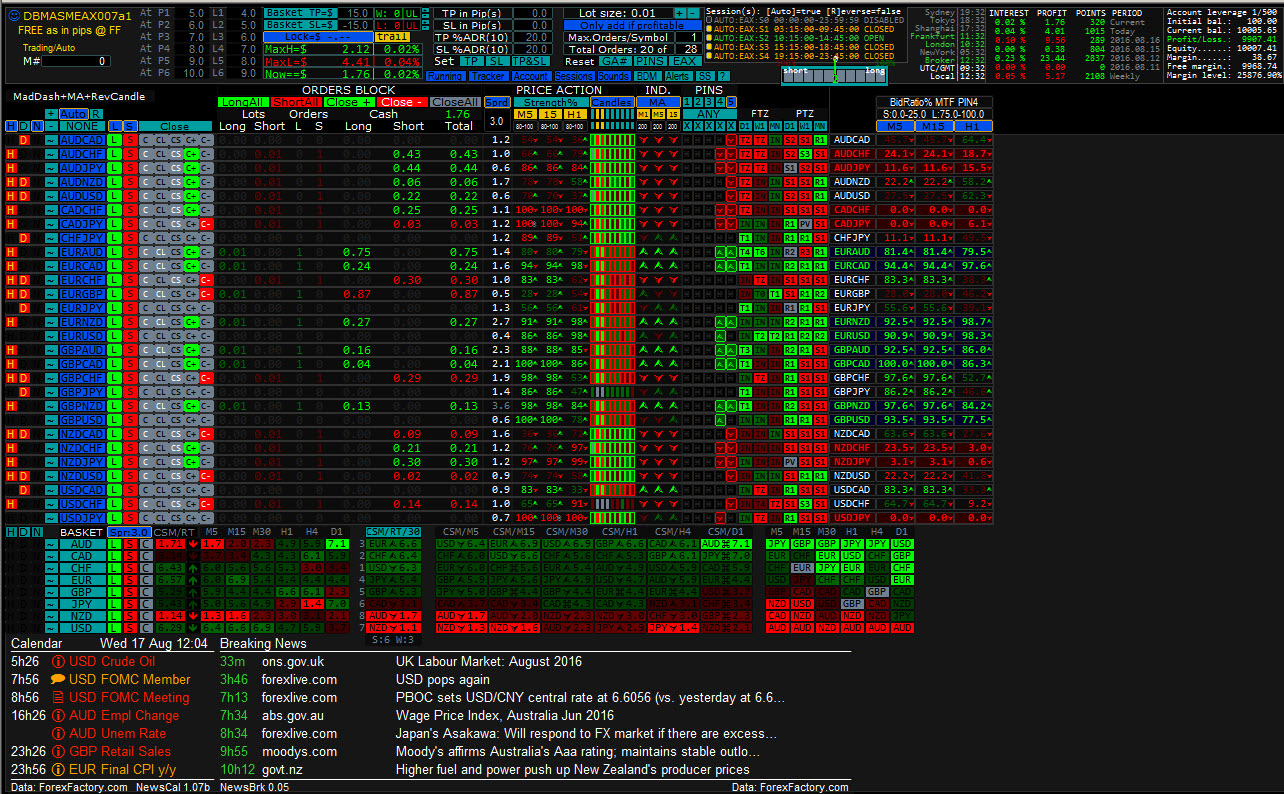Click the ShortAll button
Image resolution: width=1284 pixels, height=794 pixels.
296,102
